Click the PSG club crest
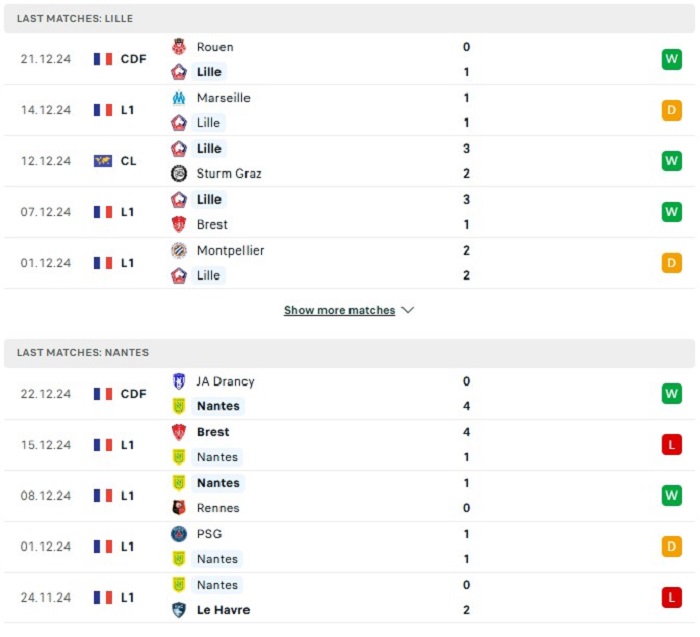This screenshot has width=700, height=637. (x=179, y=534)
